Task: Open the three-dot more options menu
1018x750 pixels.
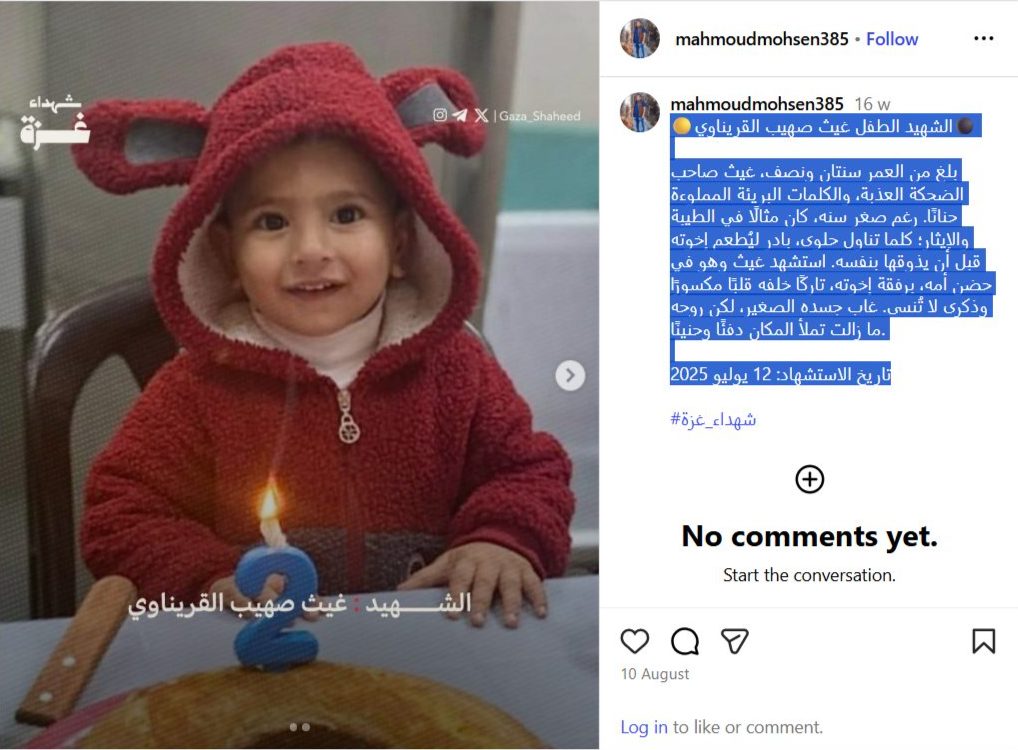Action: coord(983,38)
